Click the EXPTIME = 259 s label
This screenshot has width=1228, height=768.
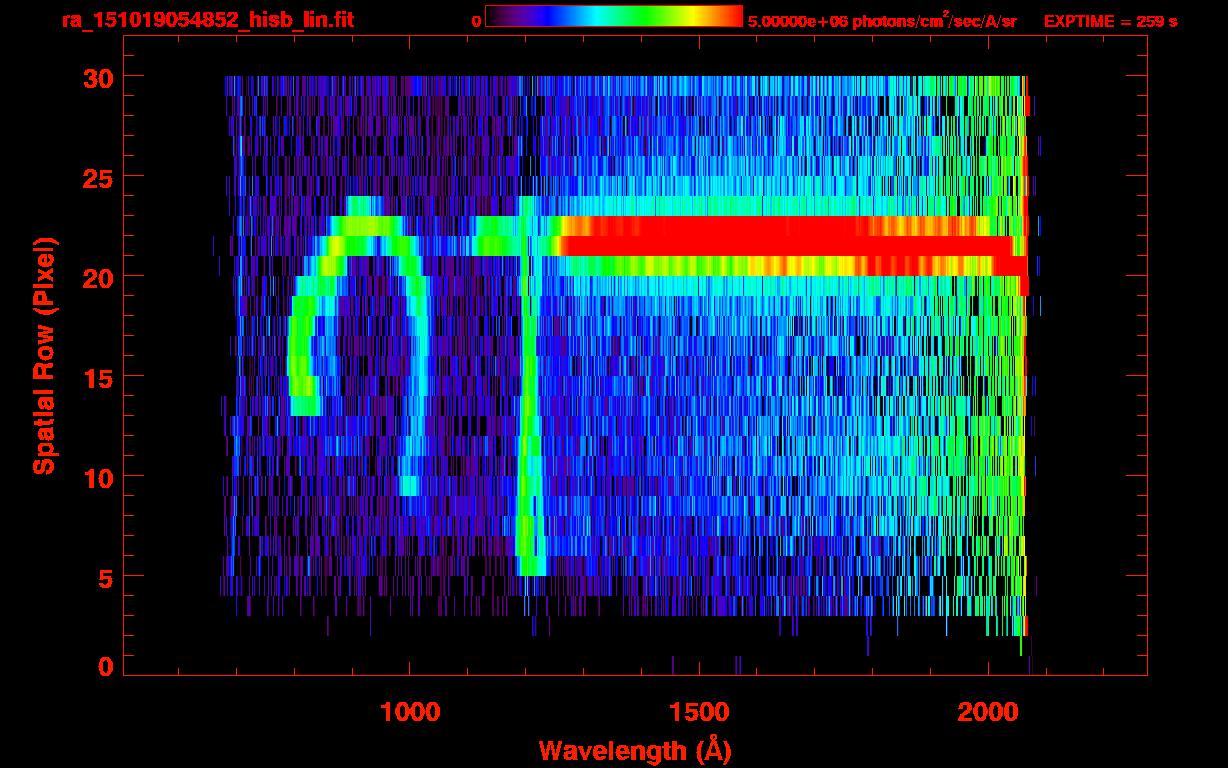(x=1110, y=21)
